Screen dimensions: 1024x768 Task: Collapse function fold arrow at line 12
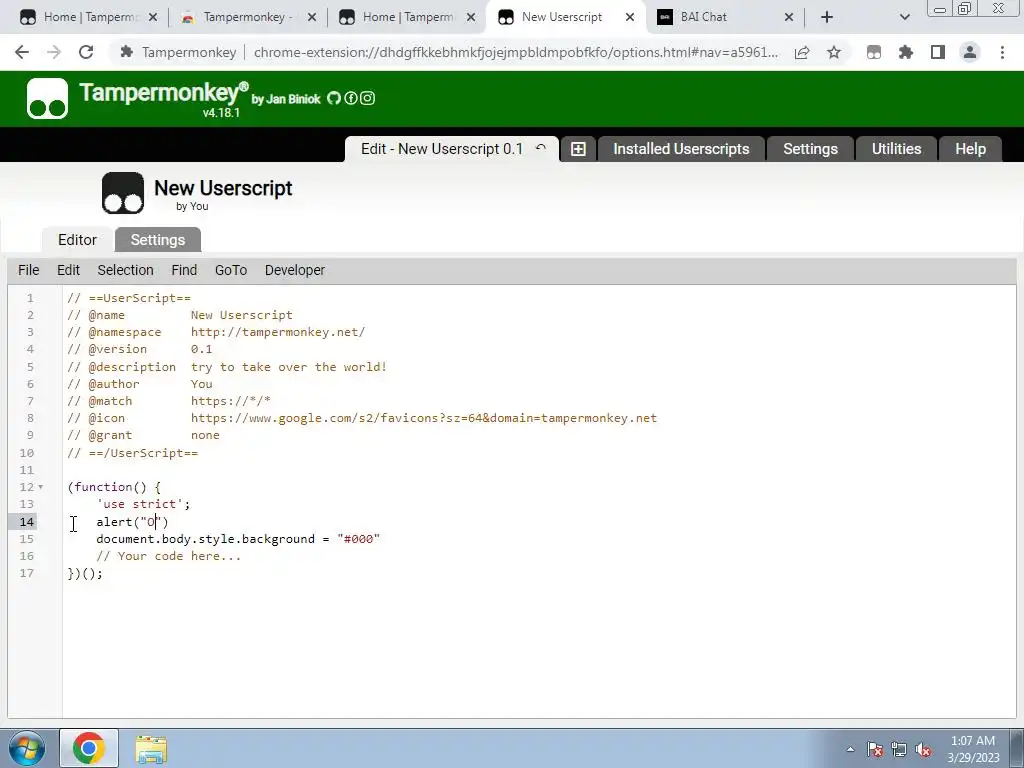coord(40,487)
